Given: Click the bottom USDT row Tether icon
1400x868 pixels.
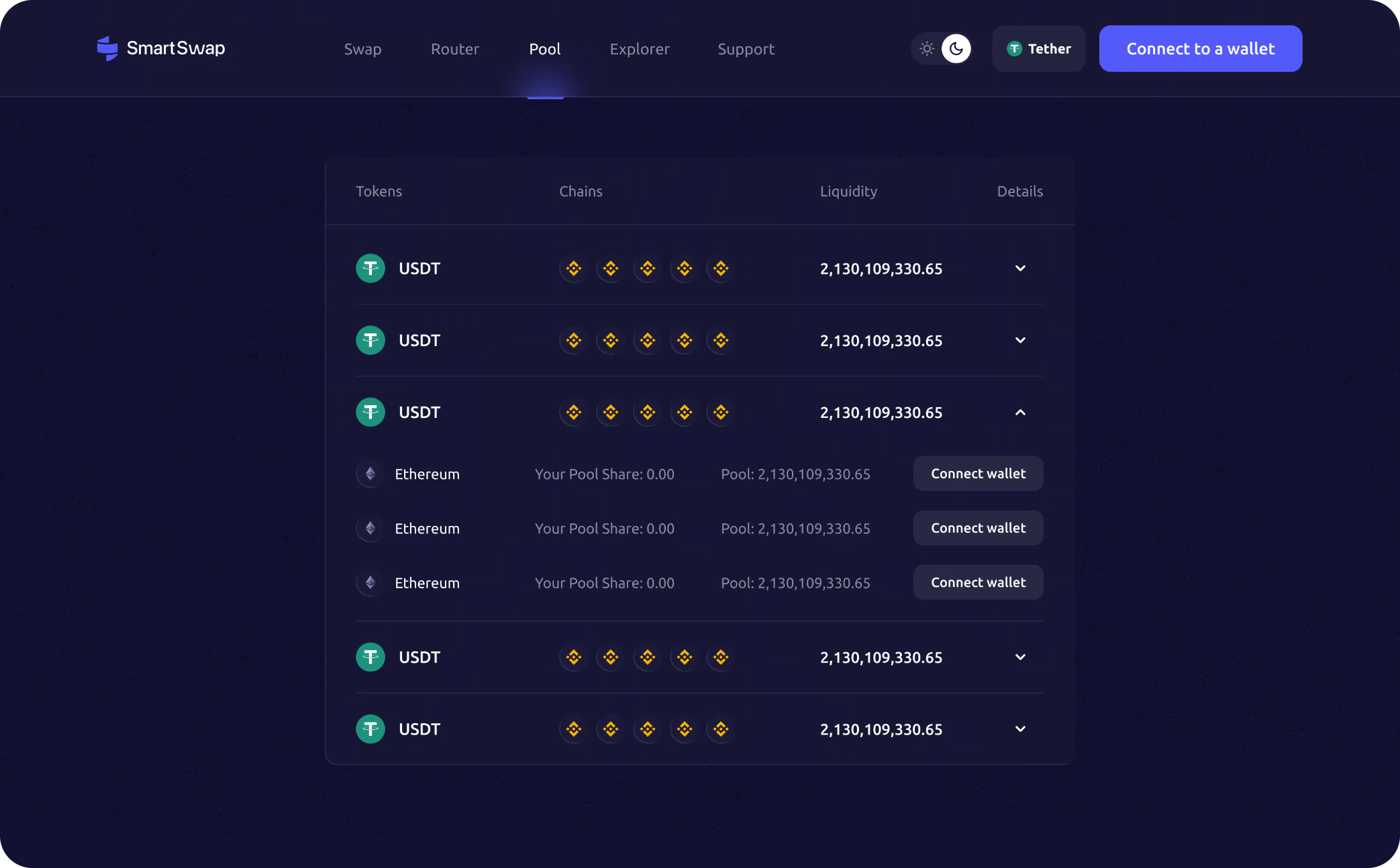Looking at the screenshot, I should pyautogui.click(x=370, y=729).
